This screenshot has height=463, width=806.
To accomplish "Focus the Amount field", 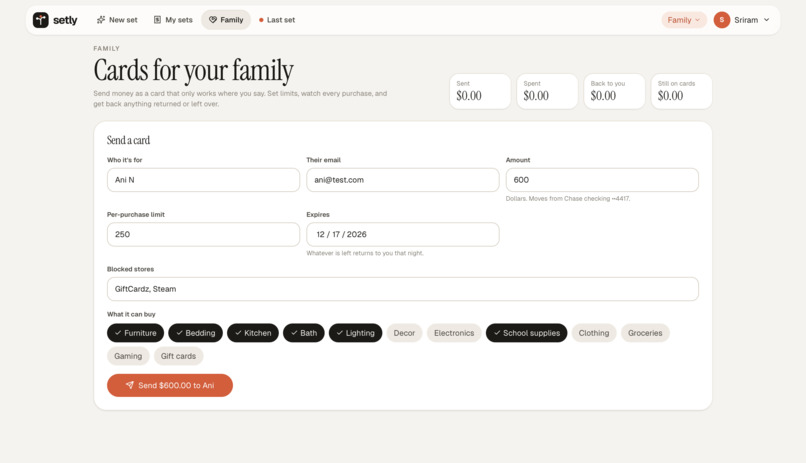I will pos(602,180).
